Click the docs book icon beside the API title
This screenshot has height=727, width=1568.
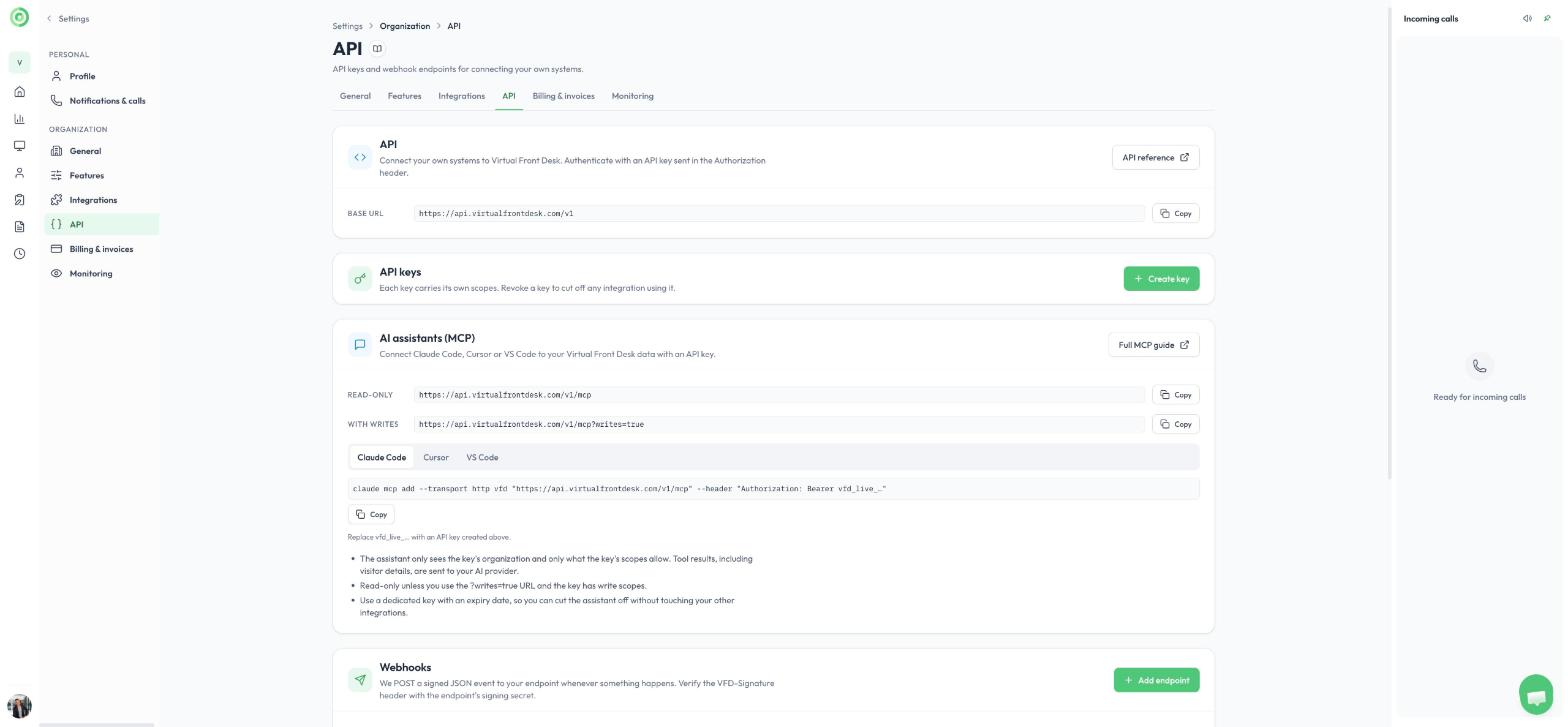(x=377, y=48)
